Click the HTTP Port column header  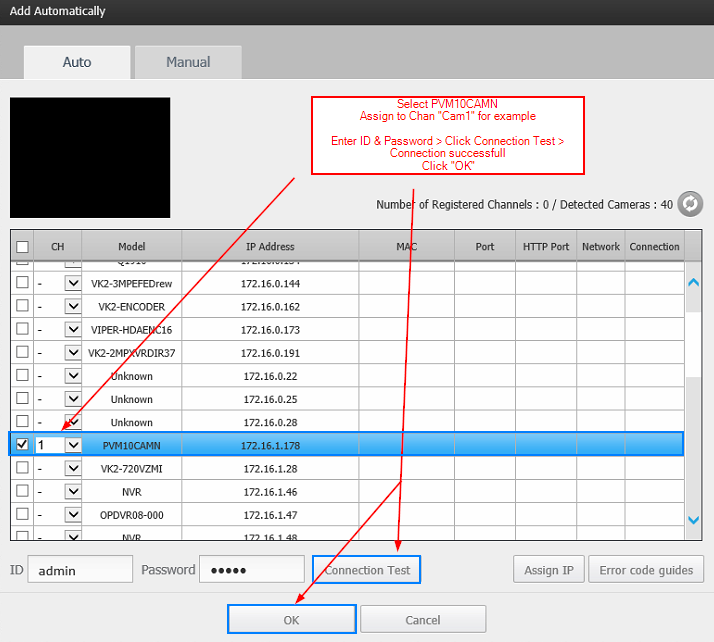click(x=546, y=246)
